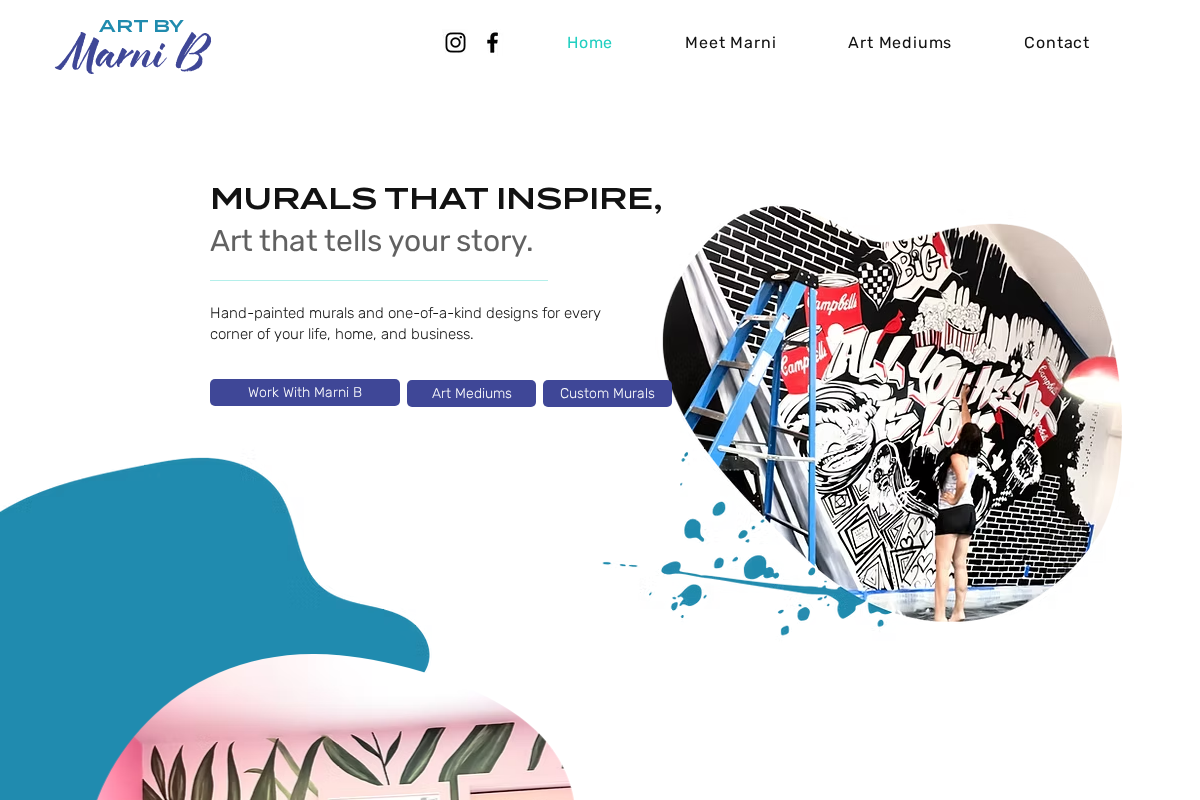Click the Work With Marni B button
Screen dimensions: 1200x800
point(305,392)
